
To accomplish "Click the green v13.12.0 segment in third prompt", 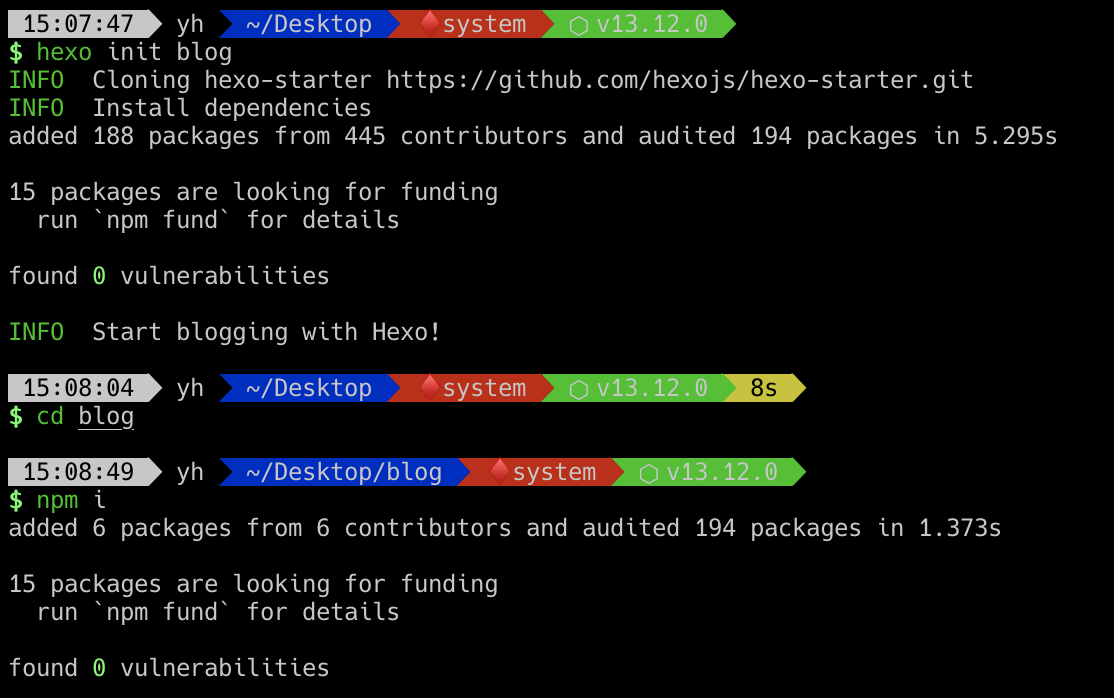I will (x=709, y=472).
